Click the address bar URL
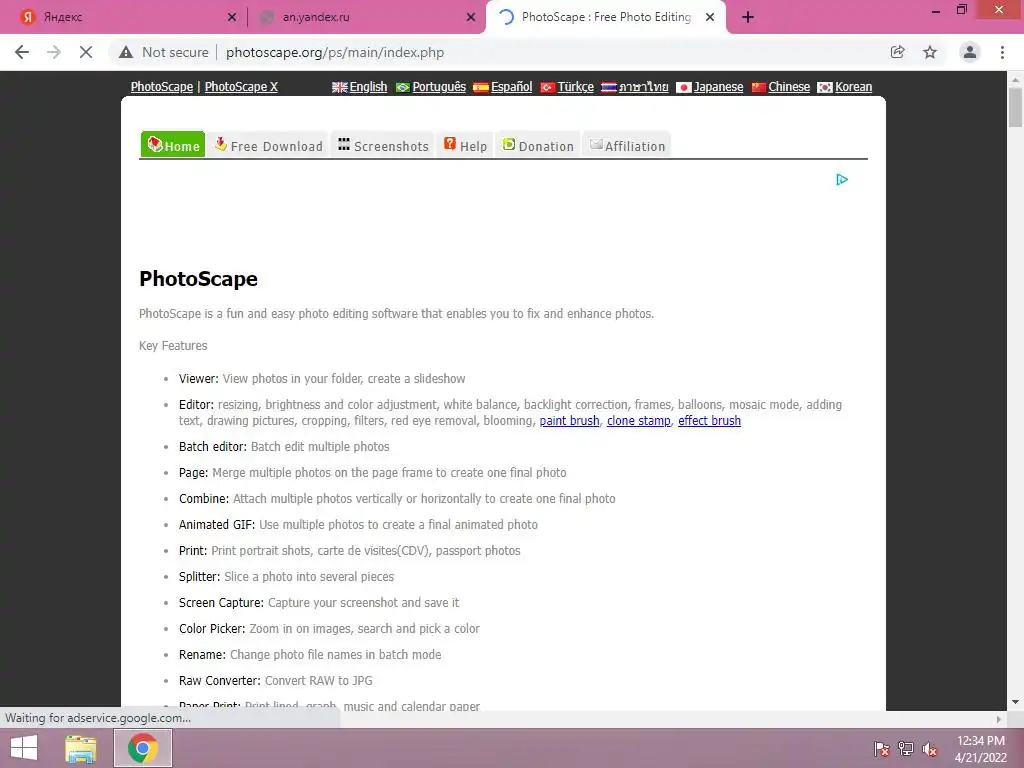The image size is (1024, 768). coord(335,52)
